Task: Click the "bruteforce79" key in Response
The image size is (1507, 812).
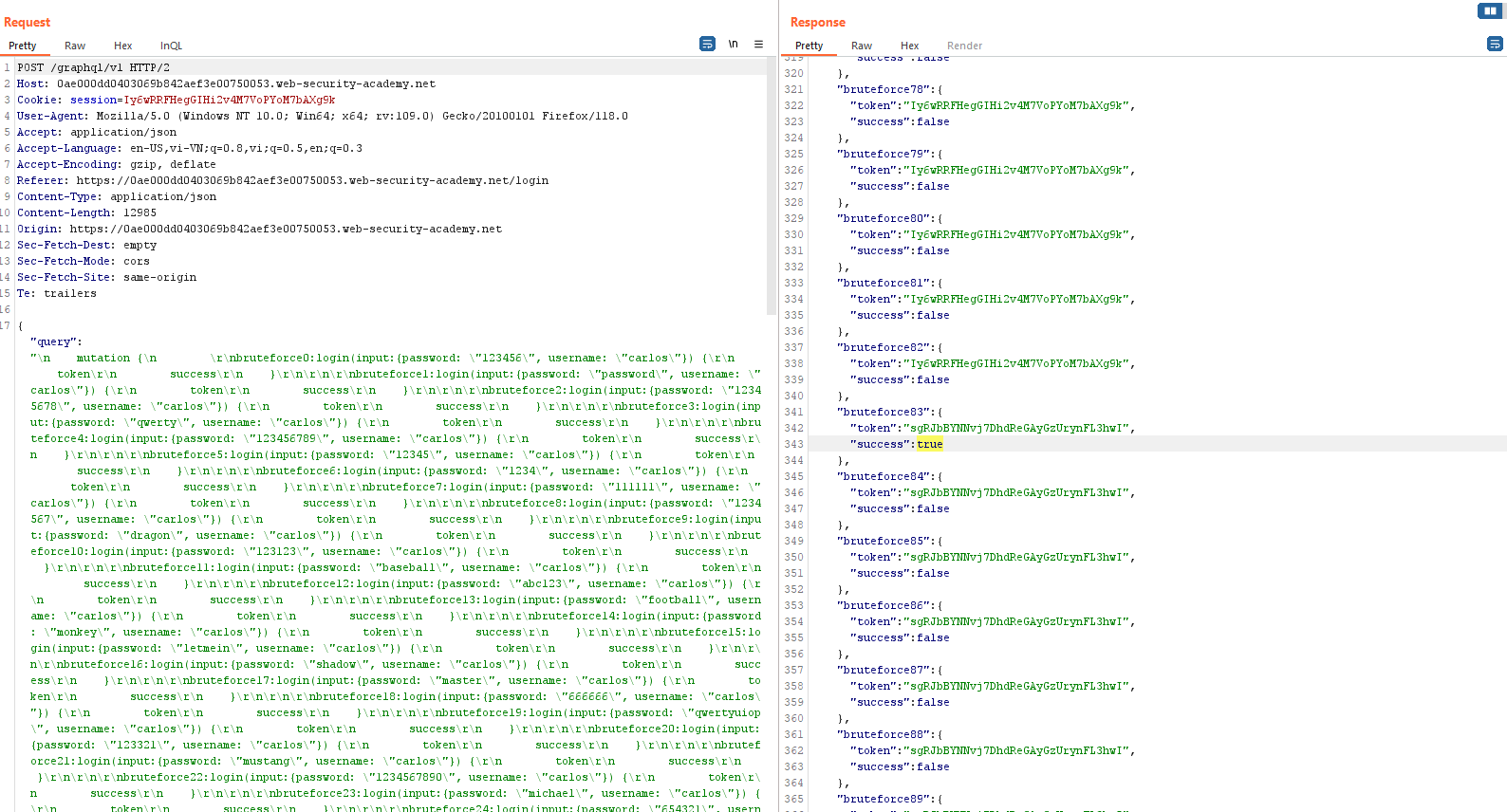Action: (x=883, y=154)
